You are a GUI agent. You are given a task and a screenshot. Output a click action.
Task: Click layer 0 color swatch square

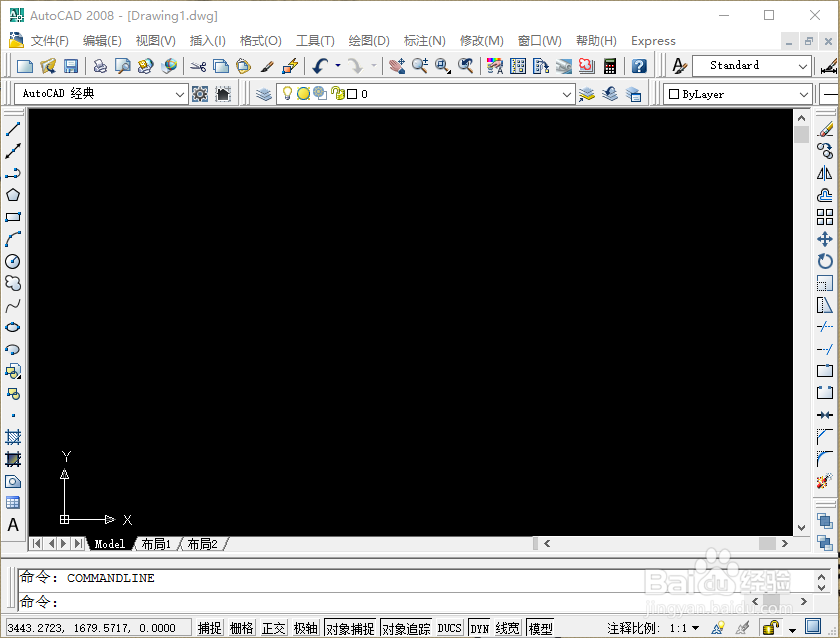pyautogui.click(x=352, y=94)
